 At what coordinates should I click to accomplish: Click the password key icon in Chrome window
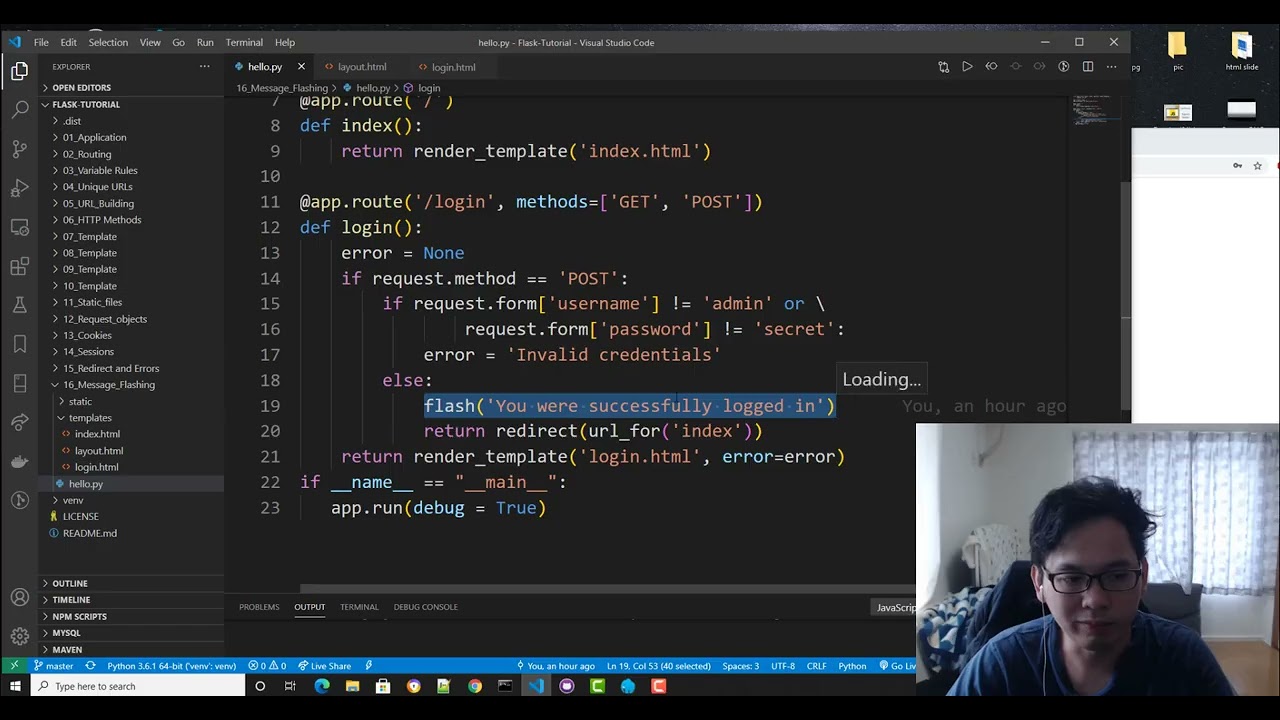(1238, 166)
